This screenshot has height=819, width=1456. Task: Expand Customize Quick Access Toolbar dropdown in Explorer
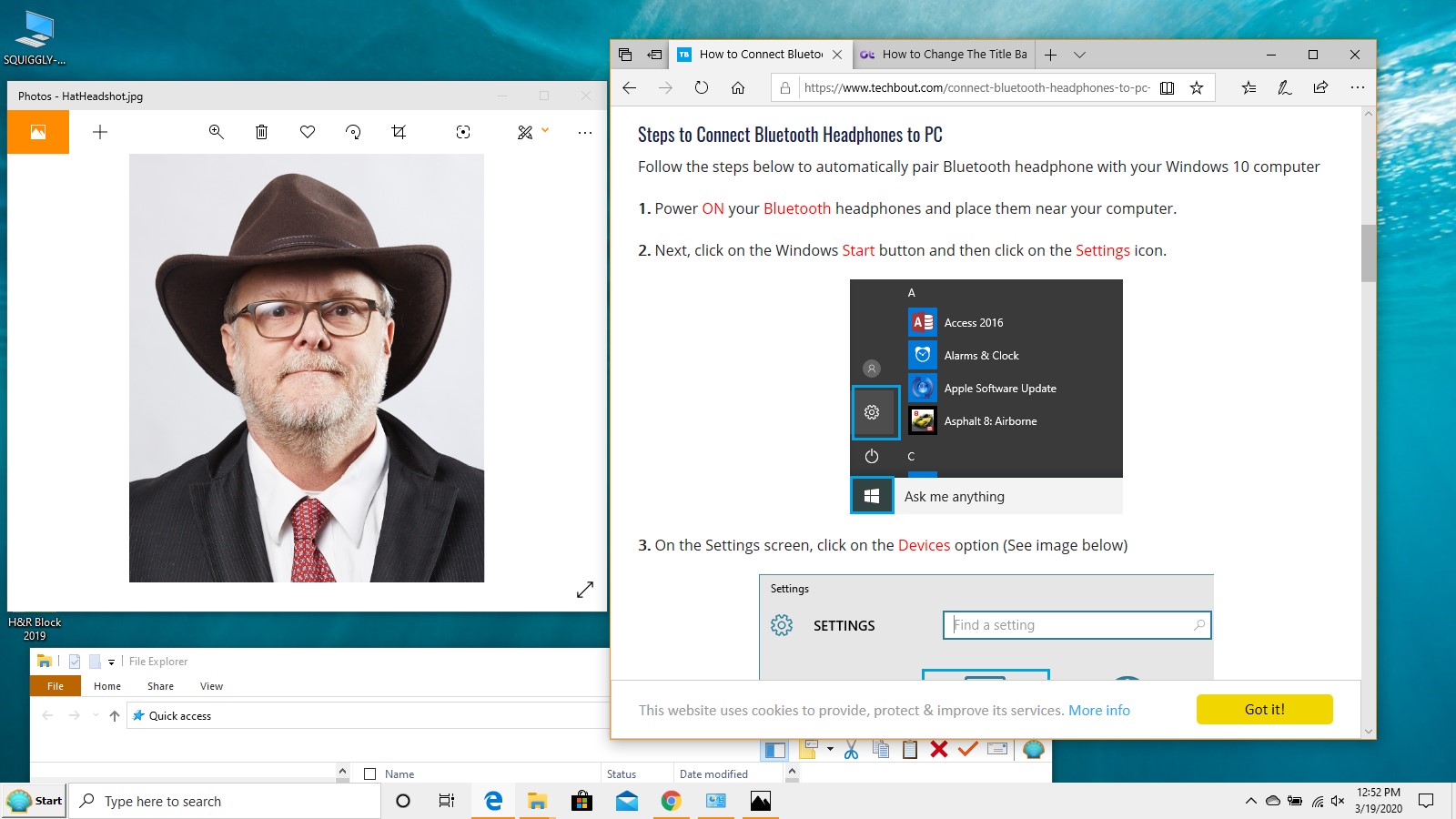point(111,662)
